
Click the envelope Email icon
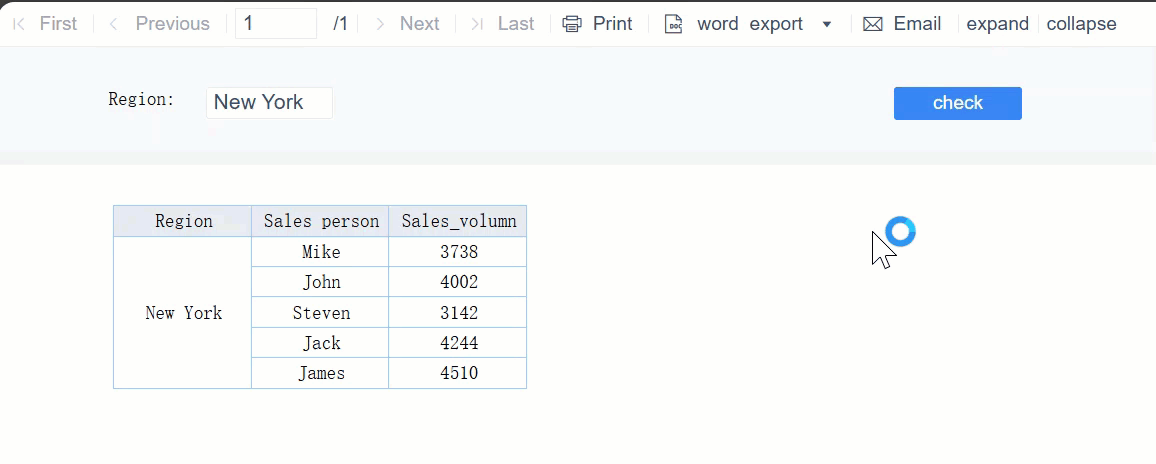point(873,24)
